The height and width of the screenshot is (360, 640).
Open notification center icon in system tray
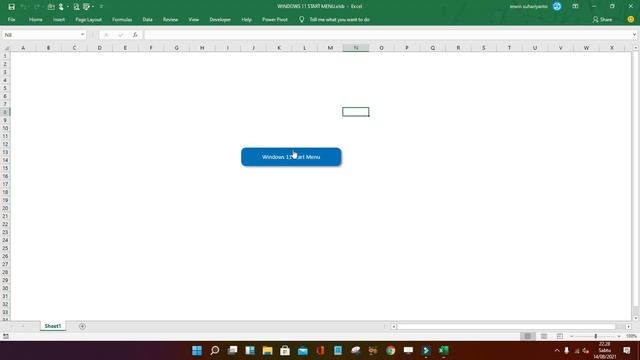(x=627, y=351)
